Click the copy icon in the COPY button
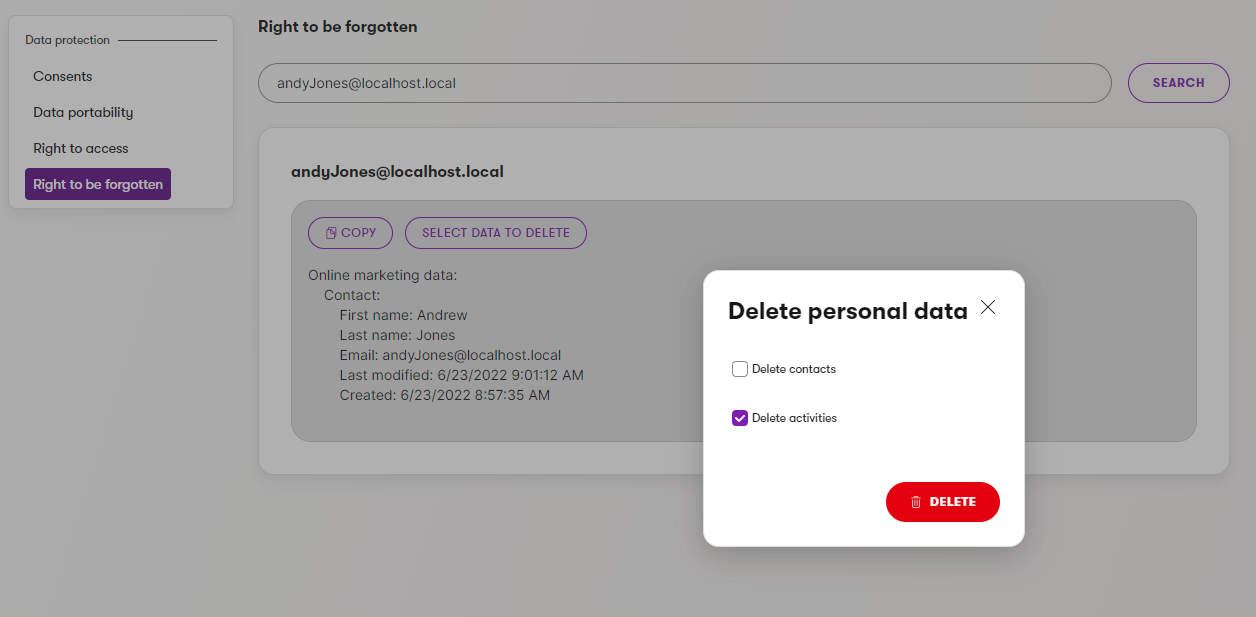 coord(330,233)
